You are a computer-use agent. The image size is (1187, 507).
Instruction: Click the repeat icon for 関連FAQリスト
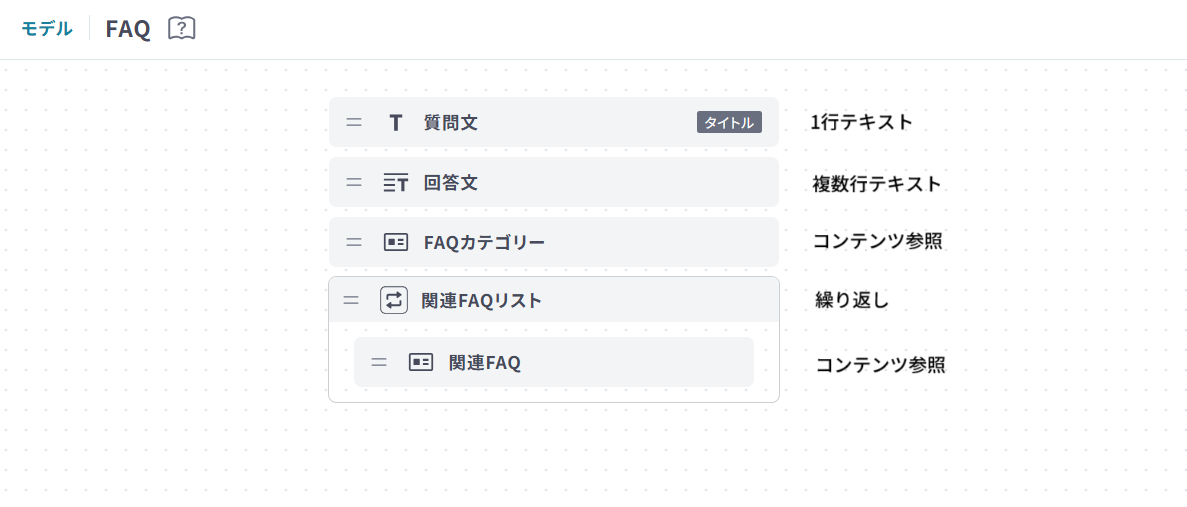394,300
